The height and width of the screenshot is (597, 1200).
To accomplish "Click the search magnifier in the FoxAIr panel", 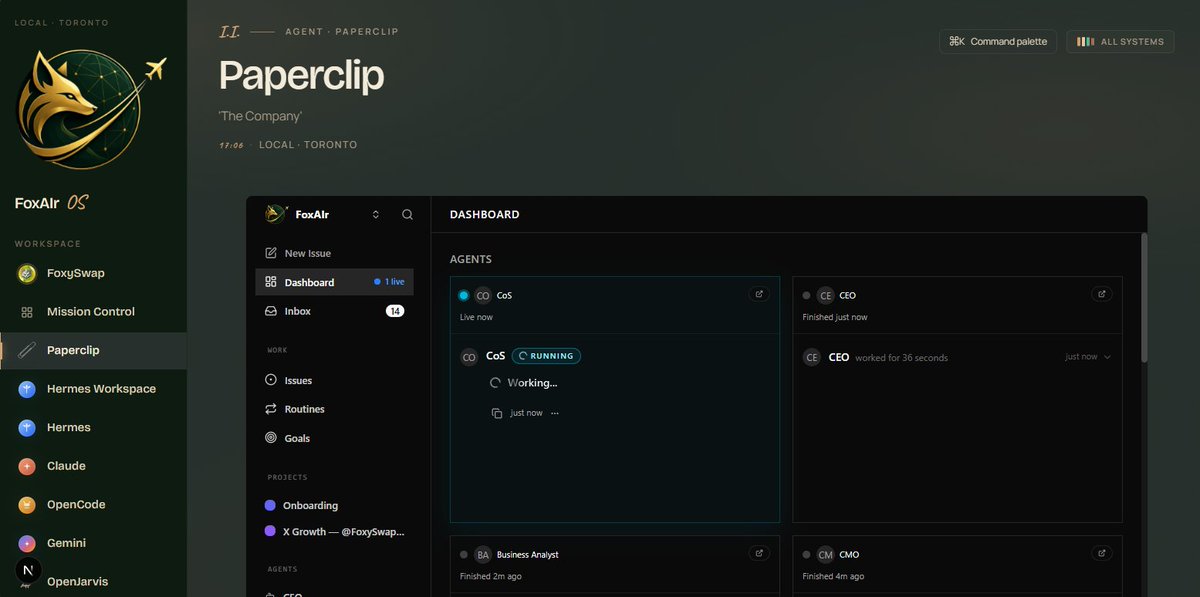I will tap(407, 214).
